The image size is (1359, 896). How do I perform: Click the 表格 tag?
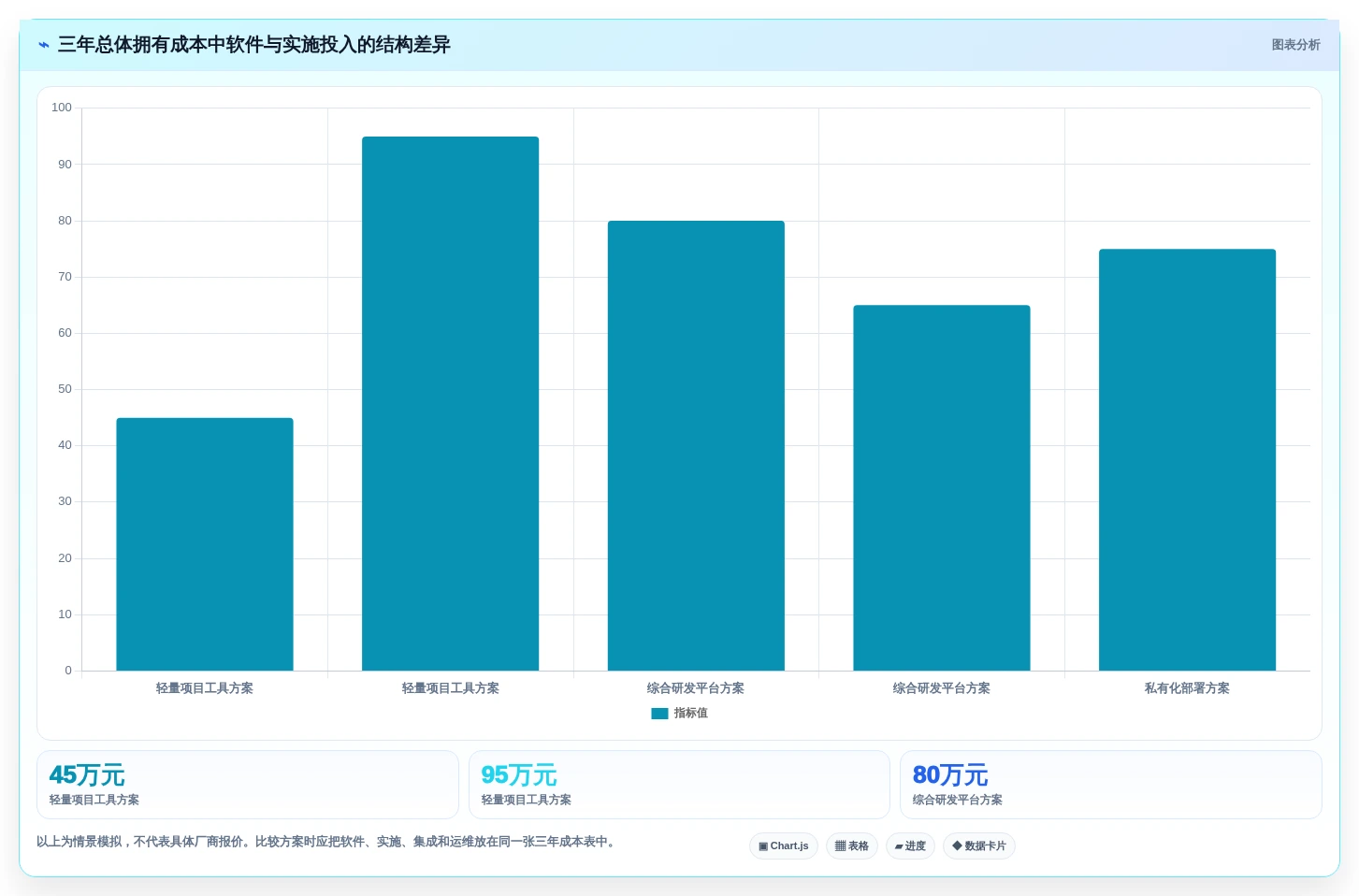[852, 846]
